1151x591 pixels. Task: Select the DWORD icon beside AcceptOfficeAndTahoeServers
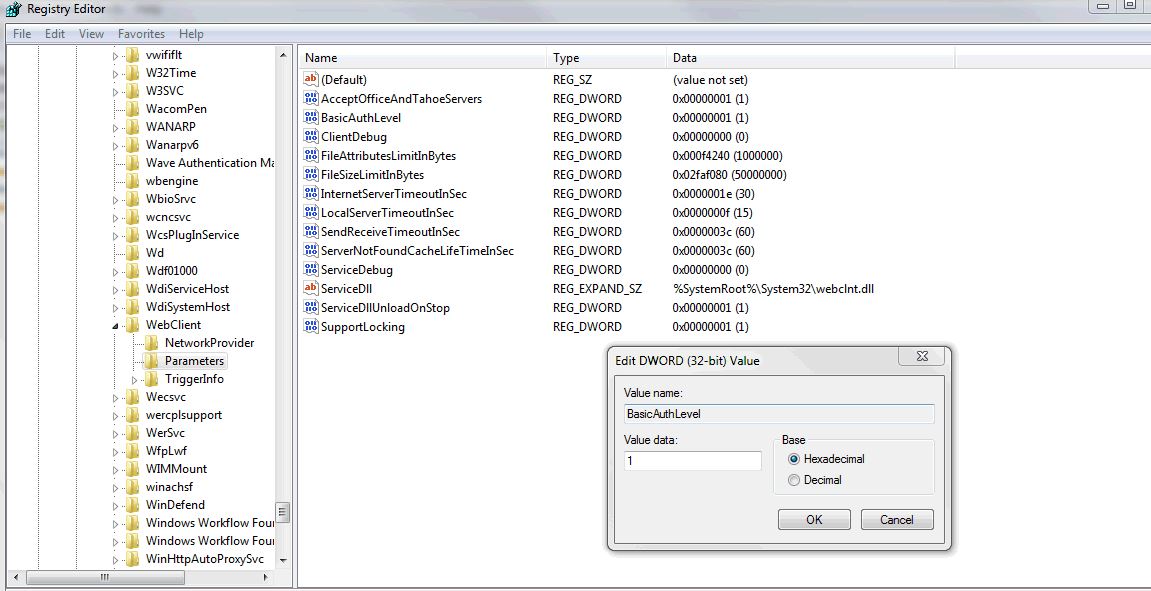click(311, 98)
